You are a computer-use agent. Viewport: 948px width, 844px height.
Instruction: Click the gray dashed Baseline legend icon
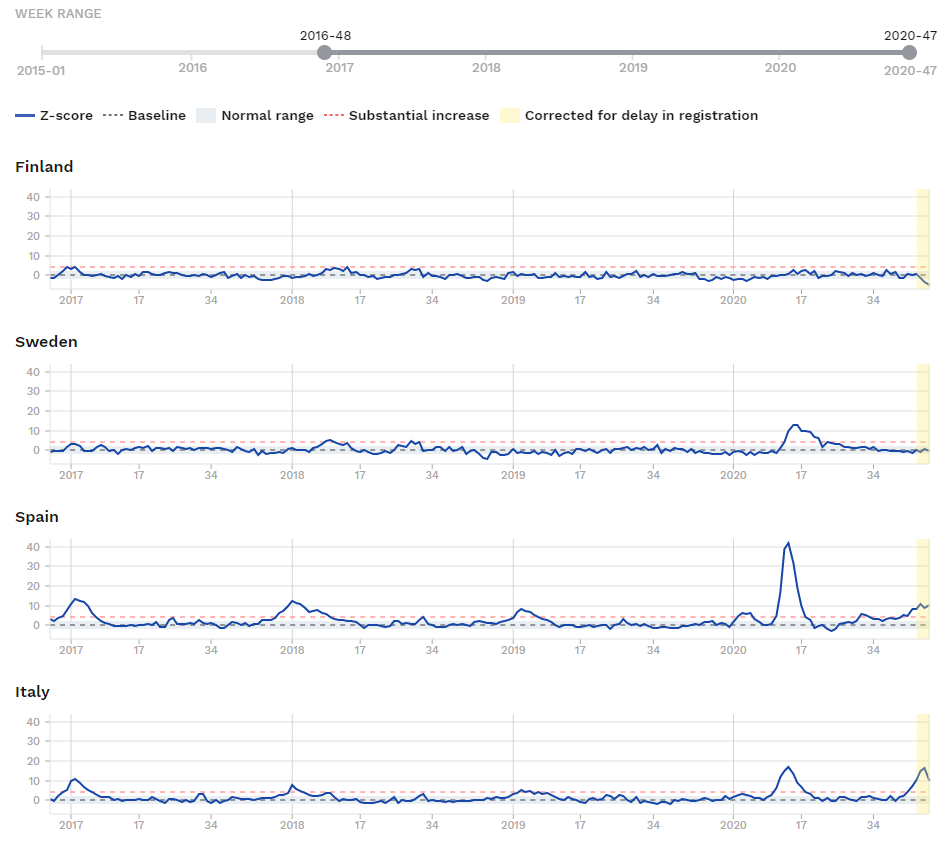(x=112, y=116)
